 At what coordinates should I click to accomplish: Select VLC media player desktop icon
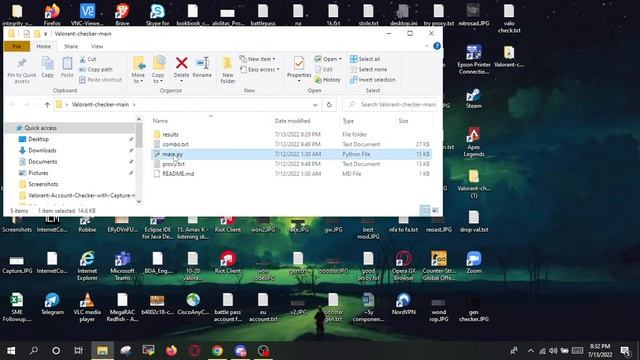(87, 307)
